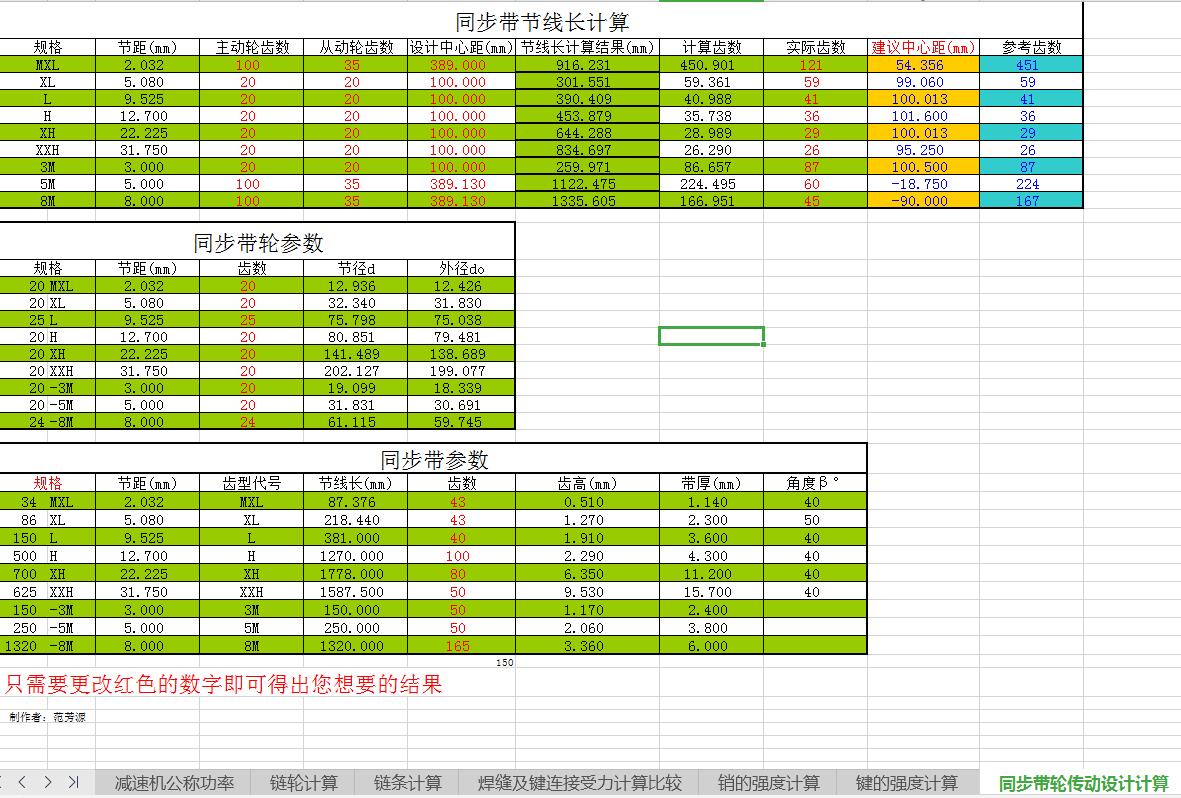
Task: Select the 销的强度计算 sheet tab
Action: 768,783
